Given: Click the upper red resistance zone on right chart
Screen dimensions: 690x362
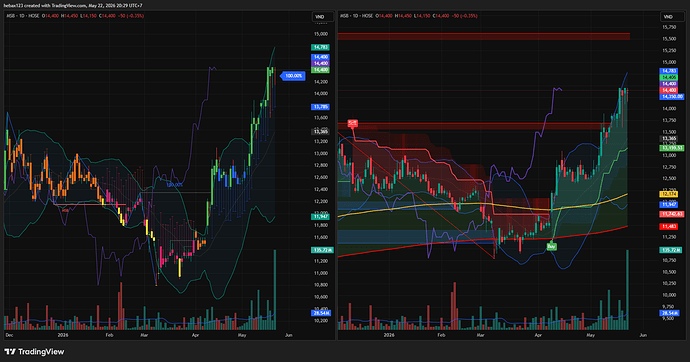Looking at the screenshot, I should point(484,37).
